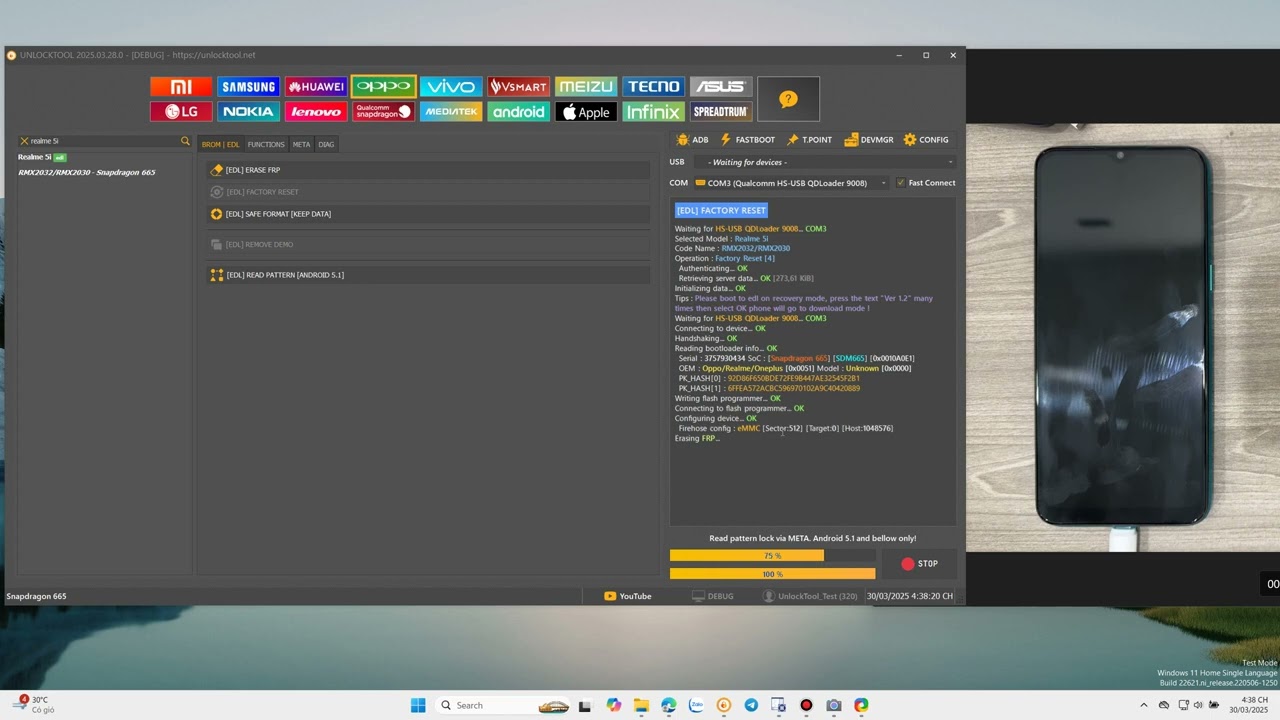
Task: Select the Vivo brand logo
Action: tap(451, 87)
